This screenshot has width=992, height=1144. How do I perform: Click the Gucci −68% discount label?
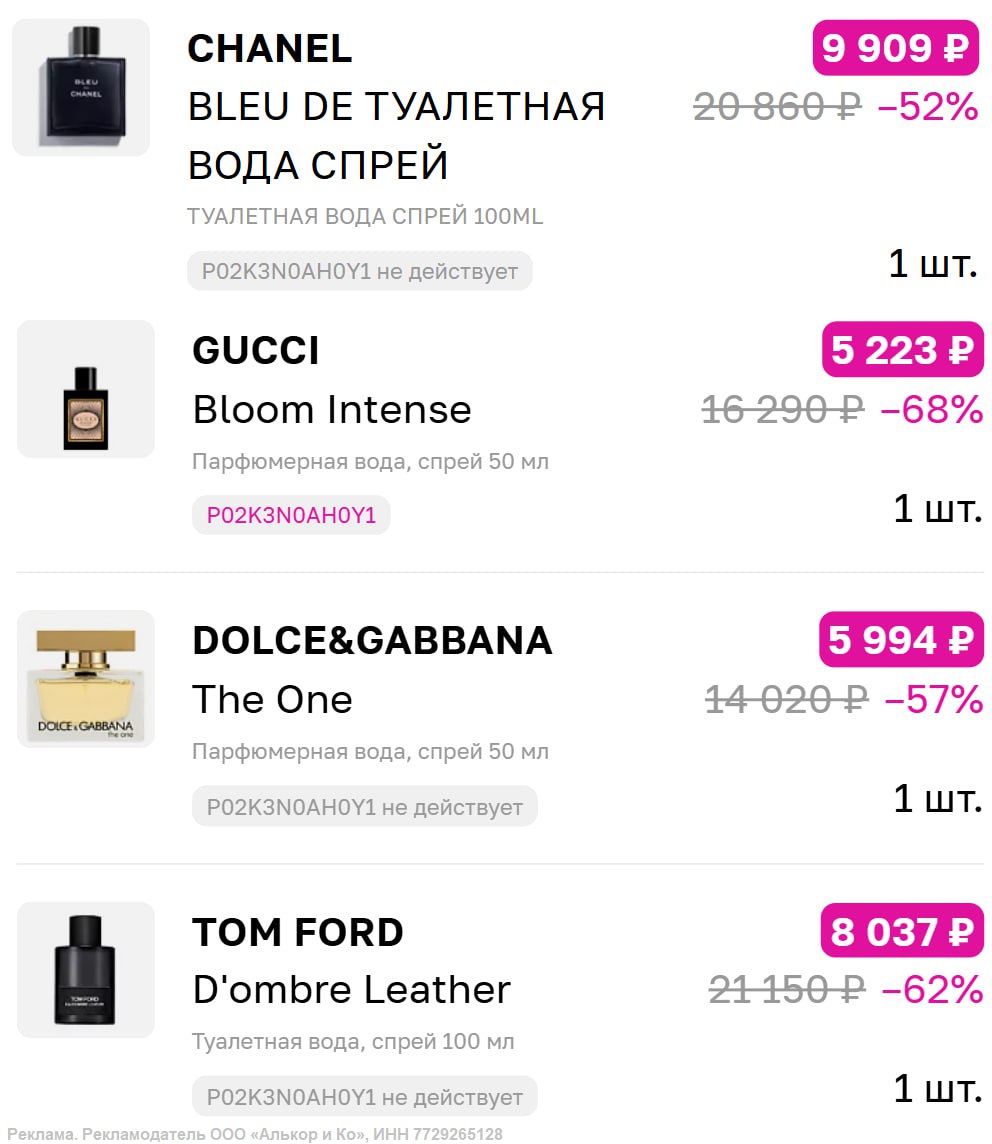point(931,409)
